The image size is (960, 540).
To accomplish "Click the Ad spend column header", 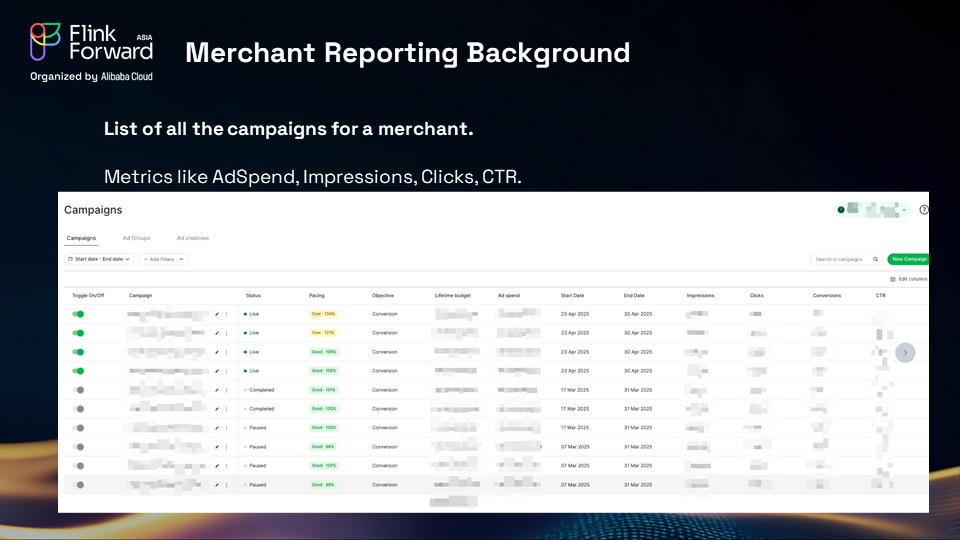I will (x=509, y=296).
